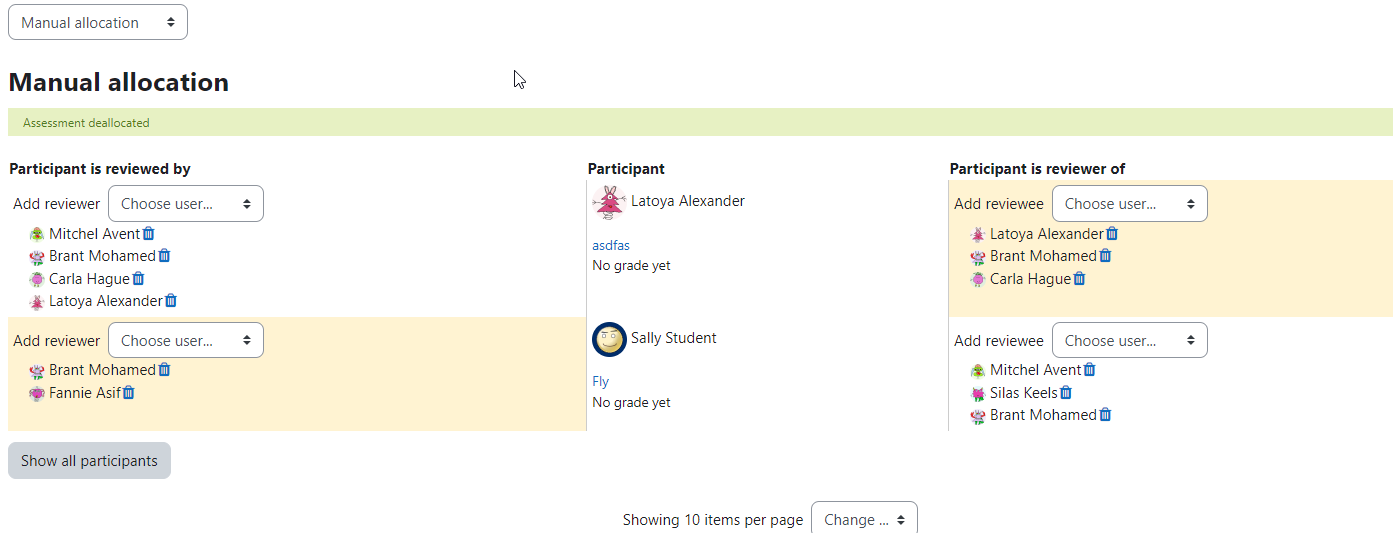Delete Brant Mohamed reviewer for Sally Student
The height and width of the screenshot is (533, 1393).
165,369
